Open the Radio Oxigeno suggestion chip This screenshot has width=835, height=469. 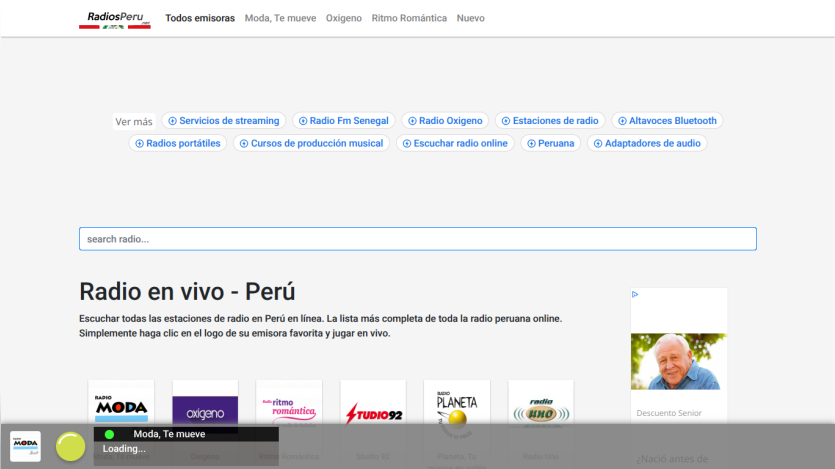(x=445, y=121)
